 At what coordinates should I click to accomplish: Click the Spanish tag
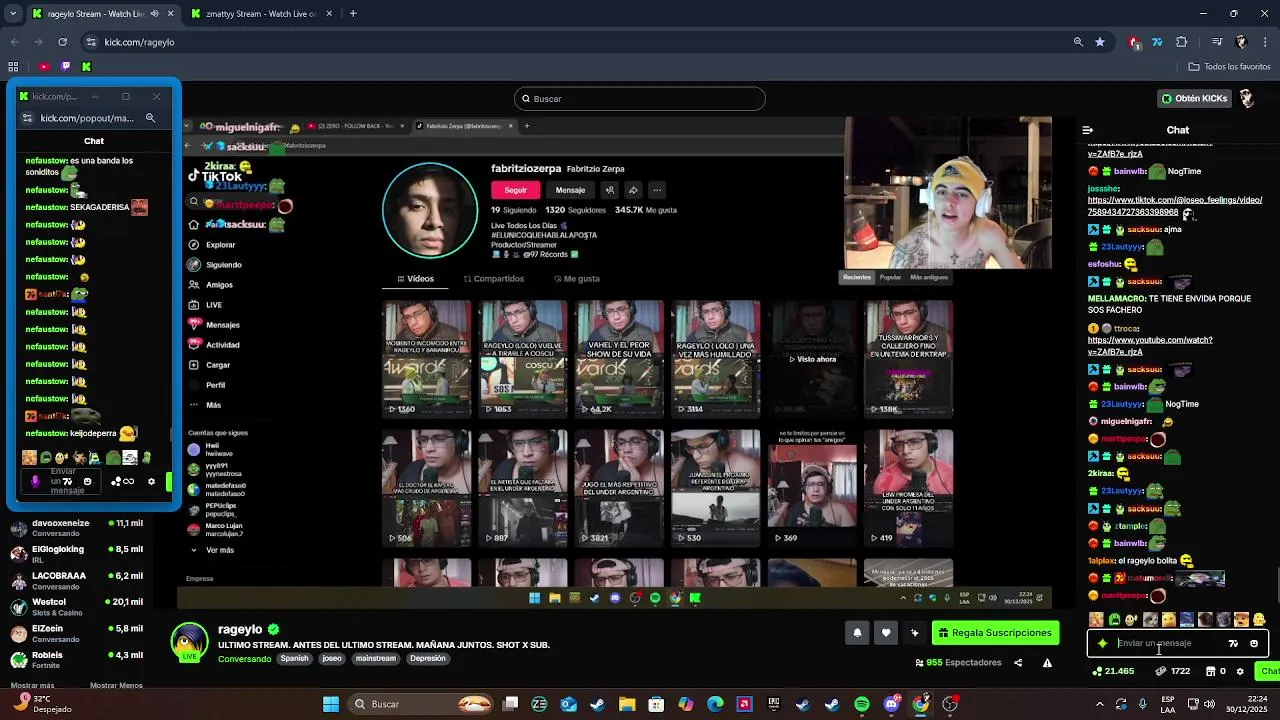click(295, 658)
